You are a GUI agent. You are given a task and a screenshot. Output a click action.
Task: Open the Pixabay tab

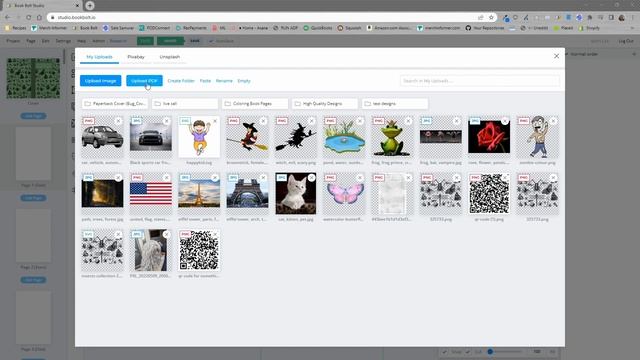136,57
